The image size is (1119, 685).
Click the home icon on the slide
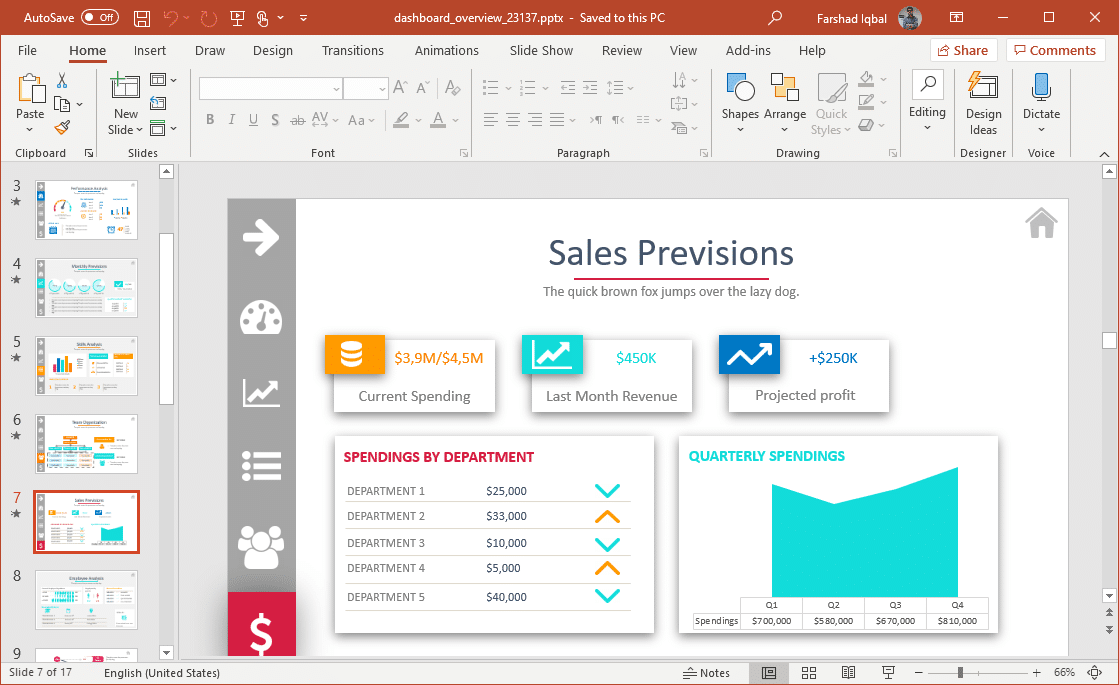(1041, 222)
